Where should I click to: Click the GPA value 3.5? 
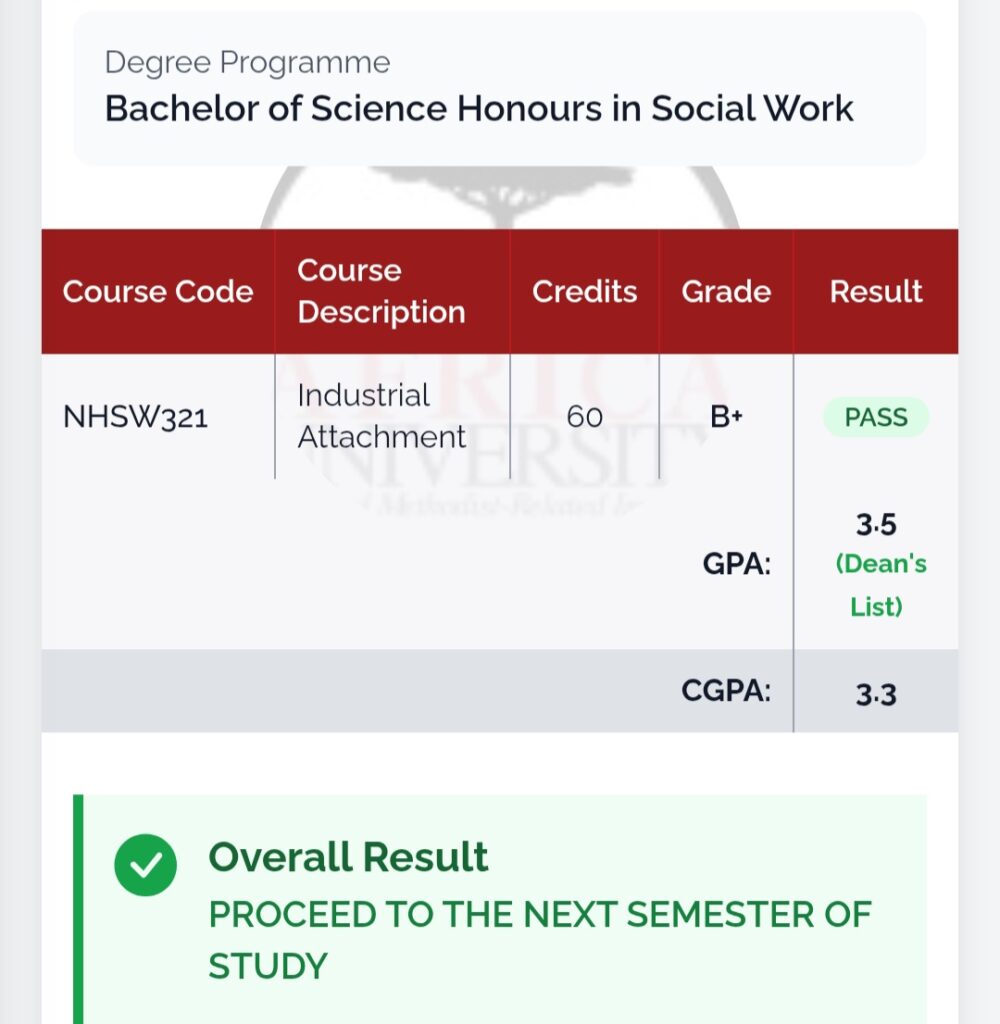[x=876, y=525]
